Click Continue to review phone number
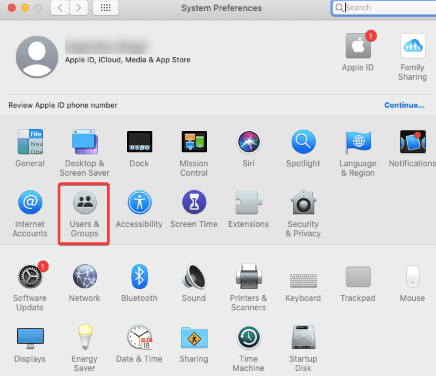The image size is (436, 376). tap(404, 105)
